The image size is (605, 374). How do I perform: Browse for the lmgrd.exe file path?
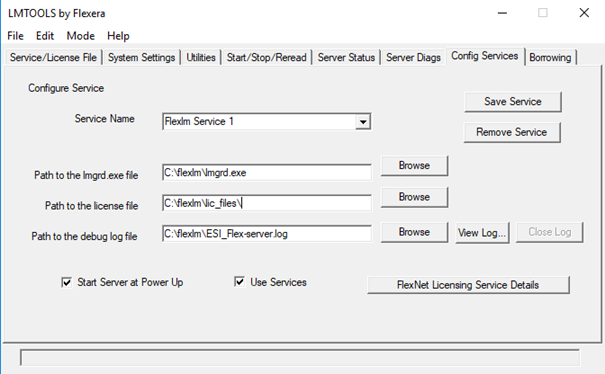click(x=414, y=166)
